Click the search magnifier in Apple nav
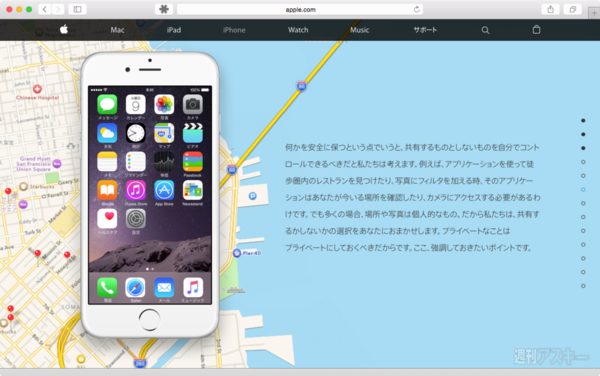The width and height of the screenshot is (600, 376). 485,30
